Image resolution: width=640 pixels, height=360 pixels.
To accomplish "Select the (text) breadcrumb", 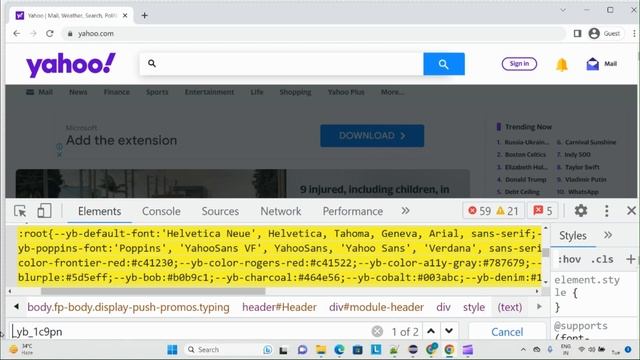I will point(509,307).
